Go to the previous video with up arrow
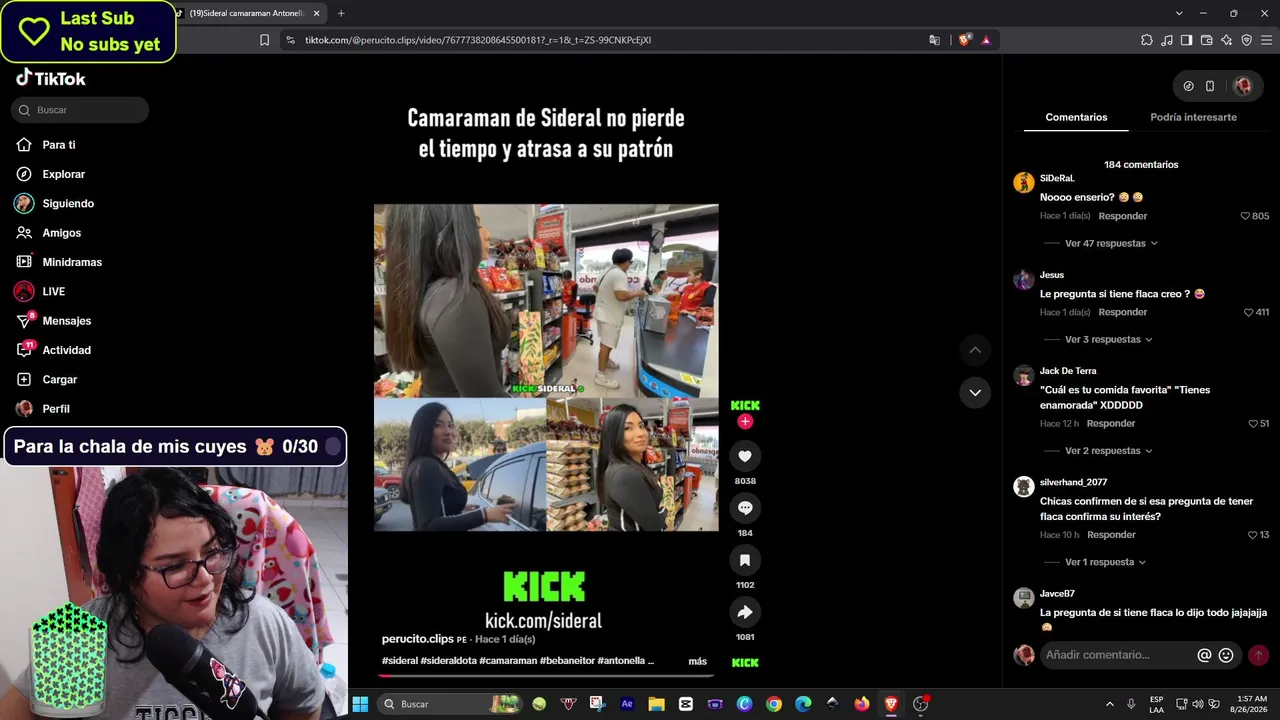Screen dimensions: 1280x720 pyautogui.click(x=975, y=350)
